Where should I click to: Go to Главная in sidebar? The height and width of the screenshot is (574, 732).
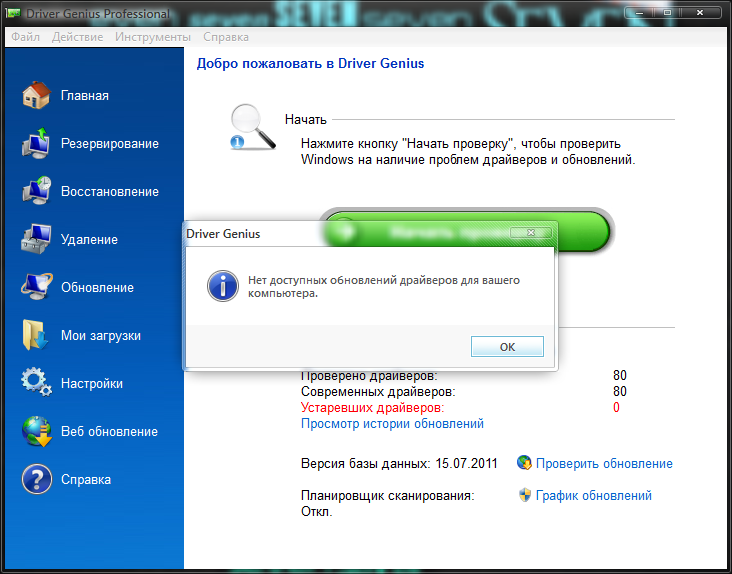coord(84,96)
